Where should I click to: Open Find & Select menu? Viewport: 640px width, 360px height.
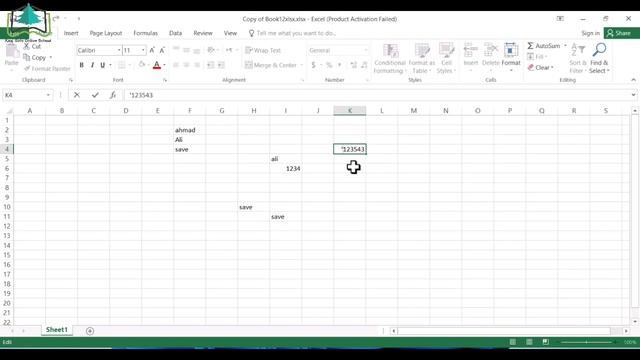pyautogui.click(x=599, y=58)
